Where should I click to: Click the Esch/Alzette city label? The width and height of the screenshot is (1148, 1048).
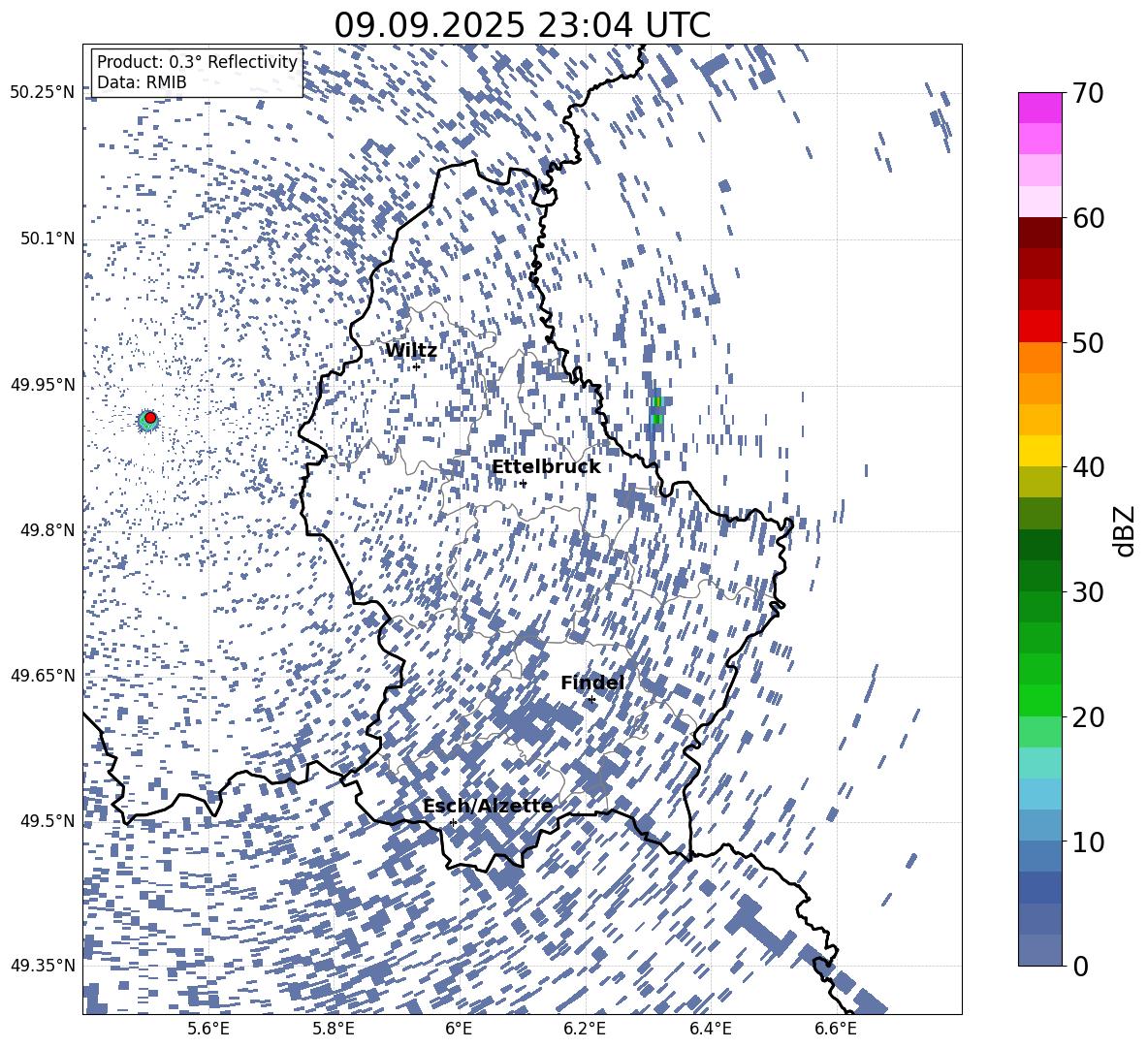(488, 806)
